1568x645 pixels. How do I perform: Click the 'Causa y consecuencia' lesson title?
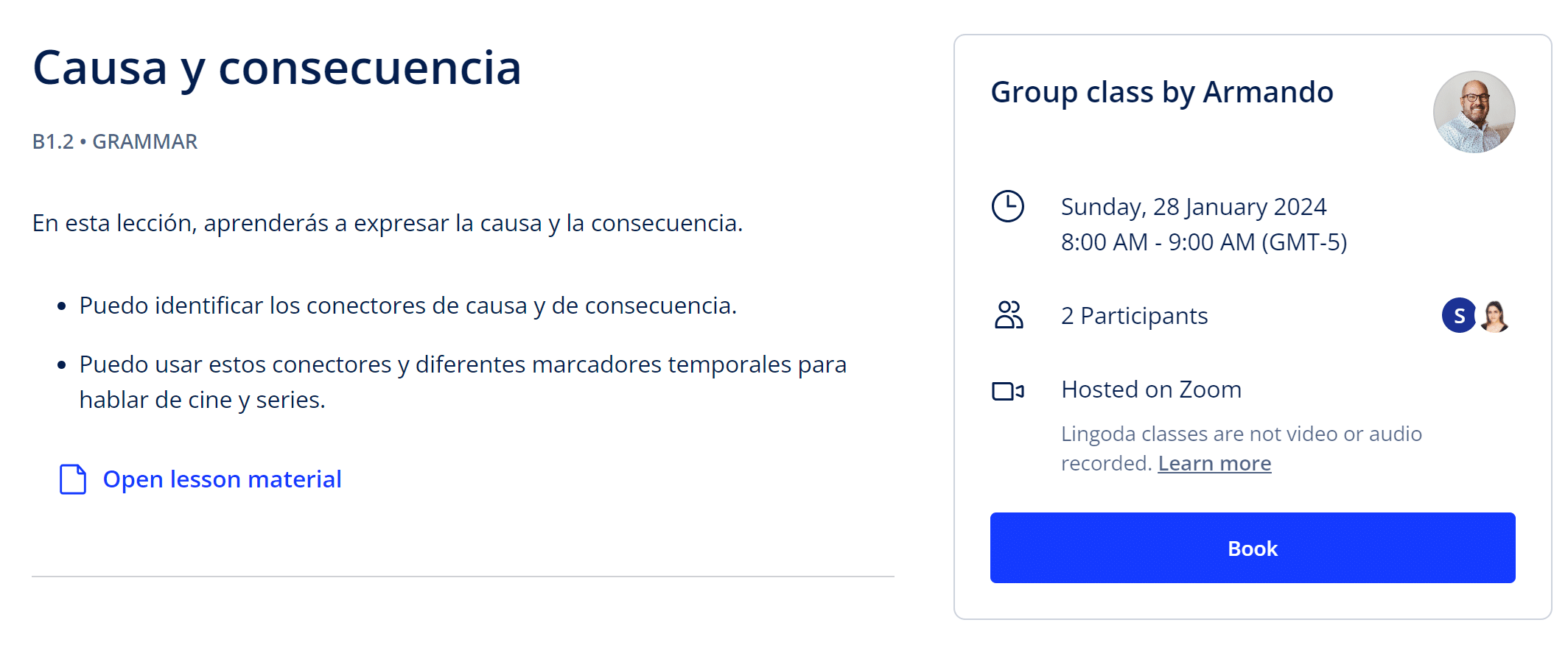(277, 68)
